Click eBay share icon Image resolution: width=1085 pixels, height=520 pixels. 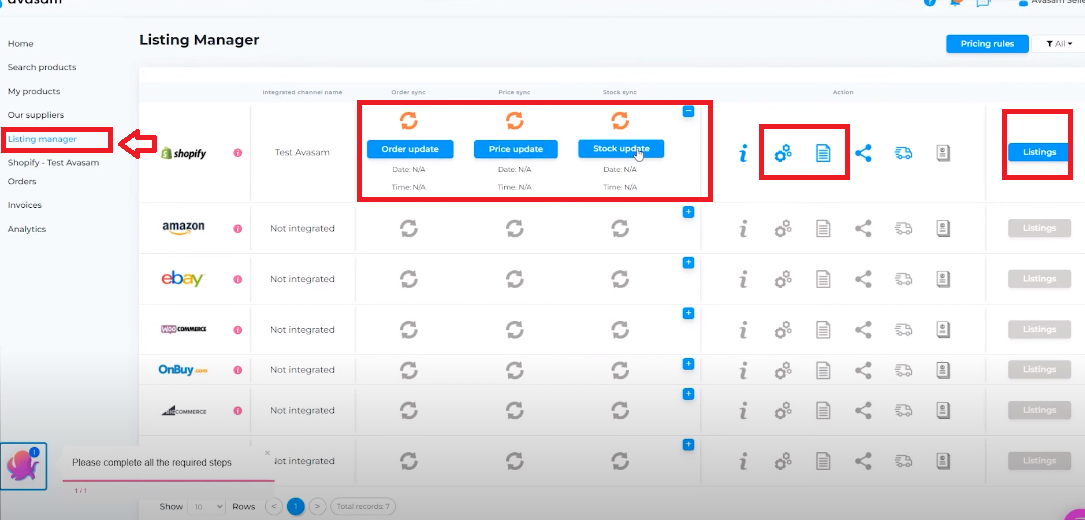click(863, 279)
